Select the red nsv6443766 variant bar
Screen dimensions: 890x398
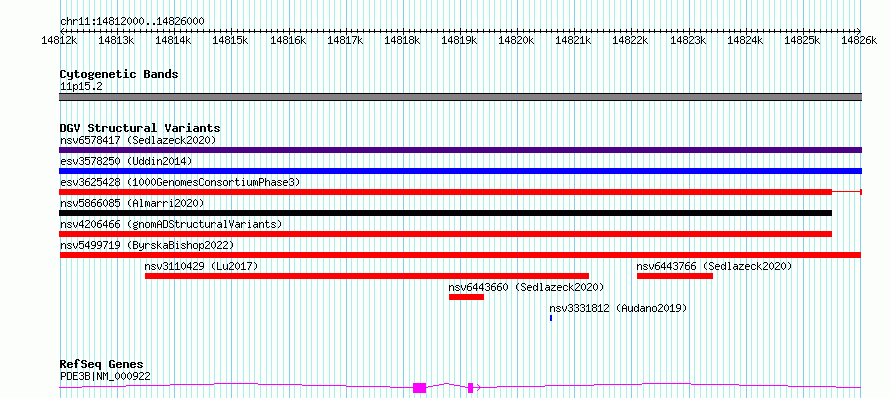tap(675, 276)
